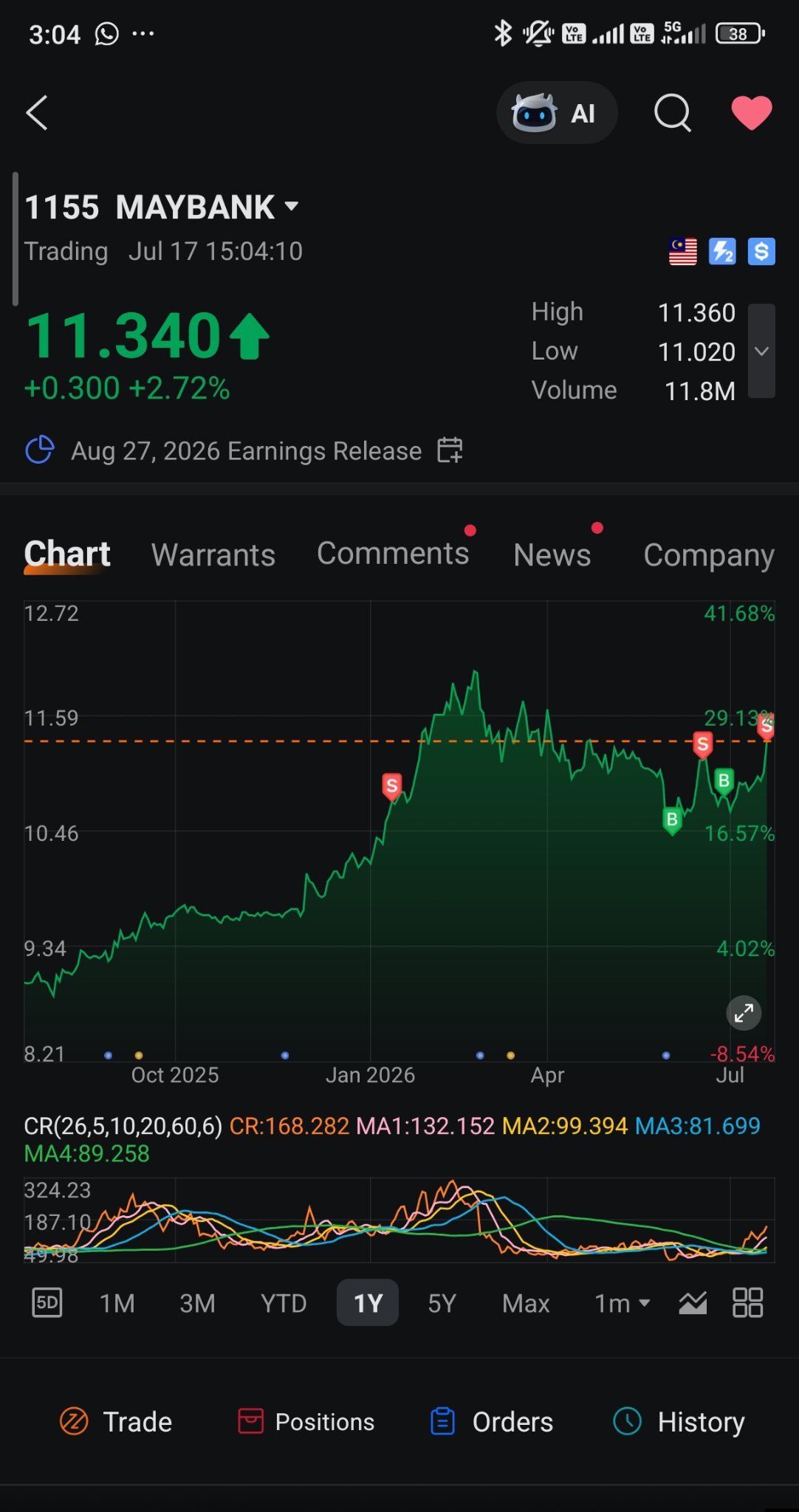This screenshot has width=799, height=1512.
Task: Select the 1Y time range
Action: [368, 1303]
